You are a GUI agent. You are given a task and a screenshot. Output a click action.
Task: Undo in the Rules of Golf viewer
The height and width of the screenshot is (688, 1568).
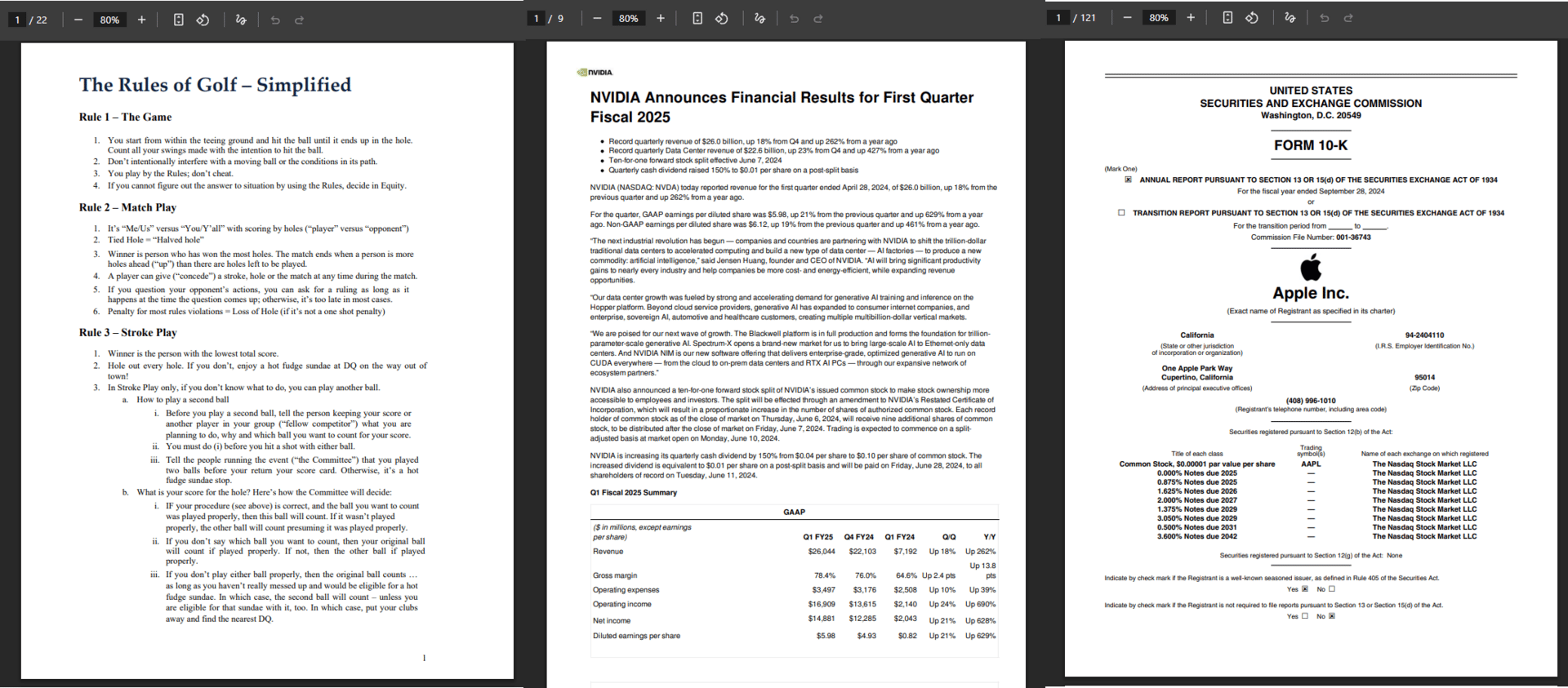pos(275,20)
